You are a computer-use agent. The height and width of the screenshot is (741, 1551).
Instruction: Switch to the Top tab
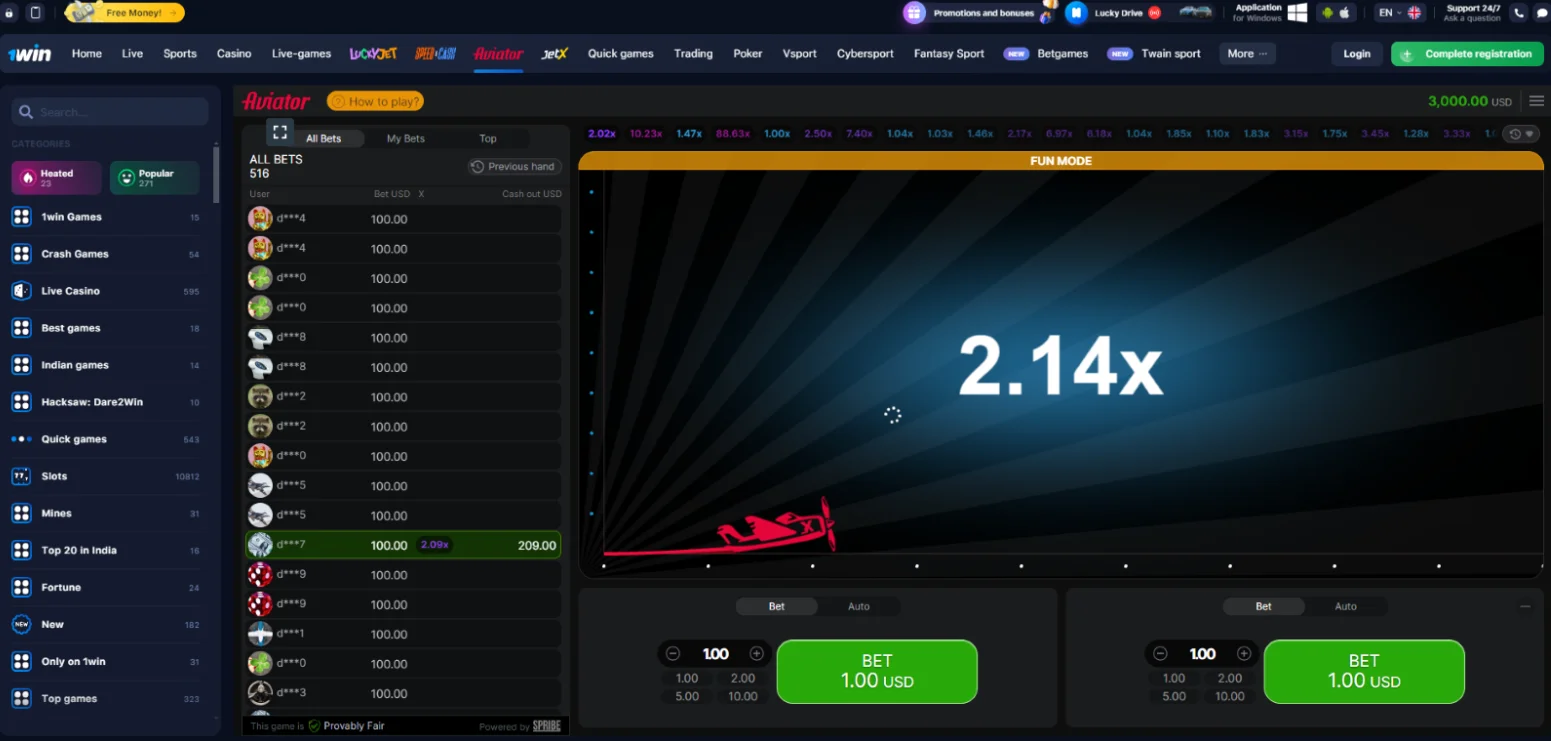click(x=488, y=139)
